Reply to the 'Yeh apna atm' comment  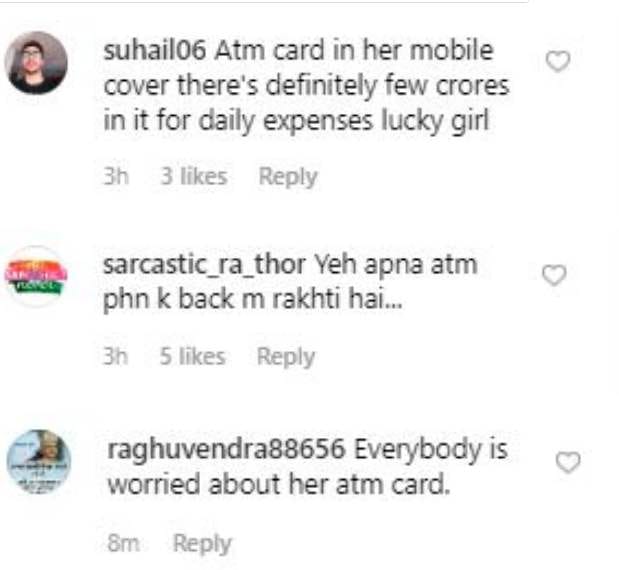pyautogui.click(x=286, y=357)
